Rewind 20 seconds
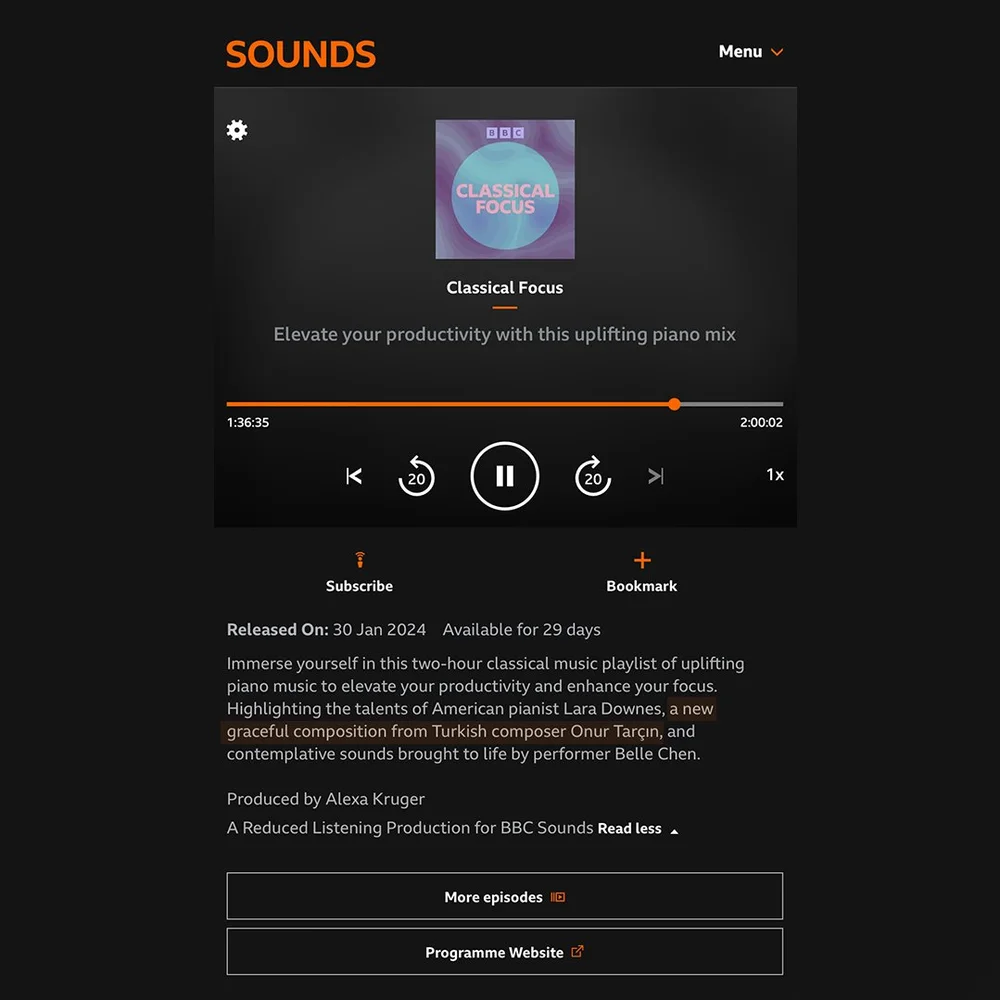Screen dimensions: 1000x1000 [416, 476]
